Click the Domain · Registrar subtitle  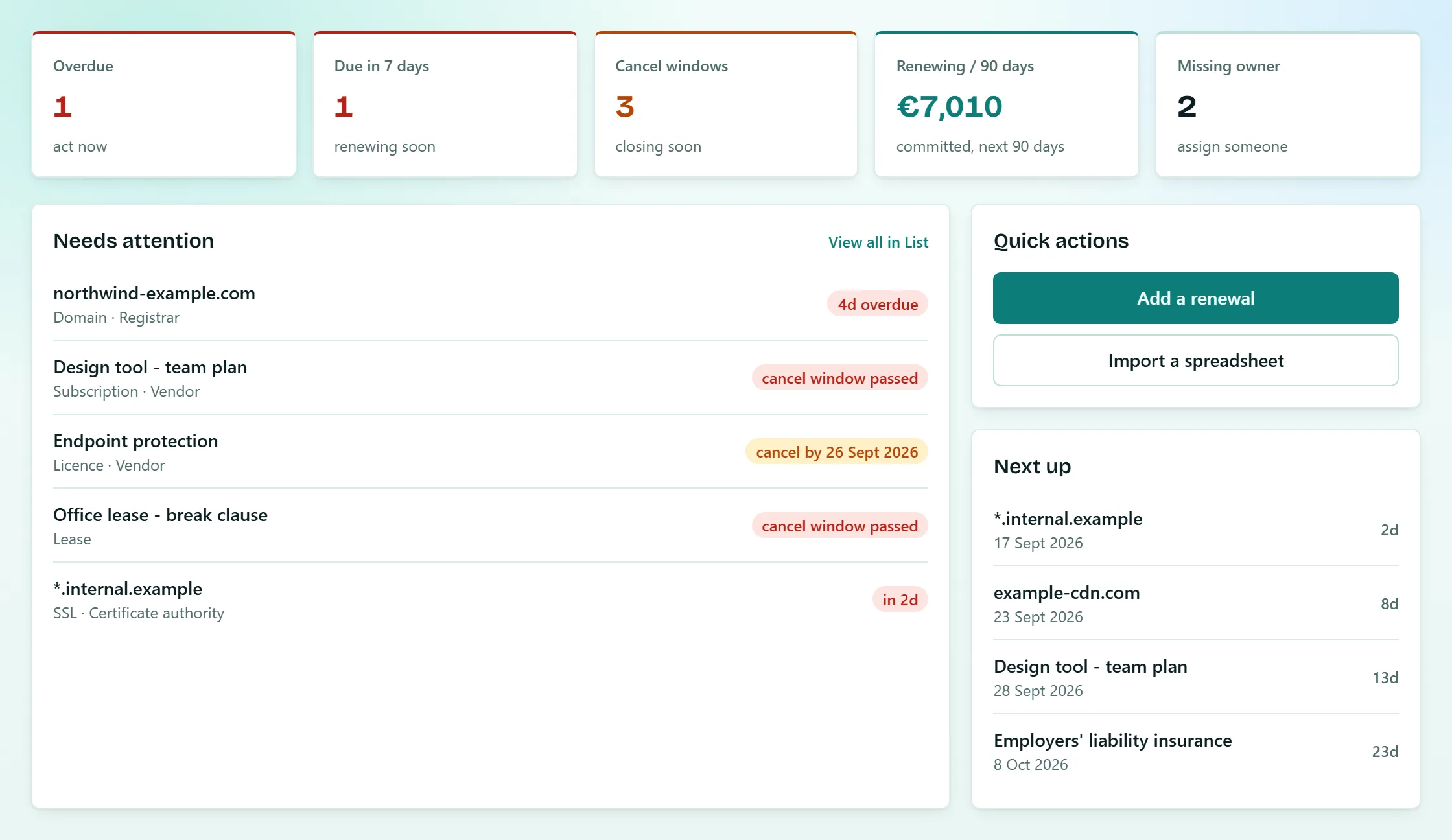click(116, 318)
